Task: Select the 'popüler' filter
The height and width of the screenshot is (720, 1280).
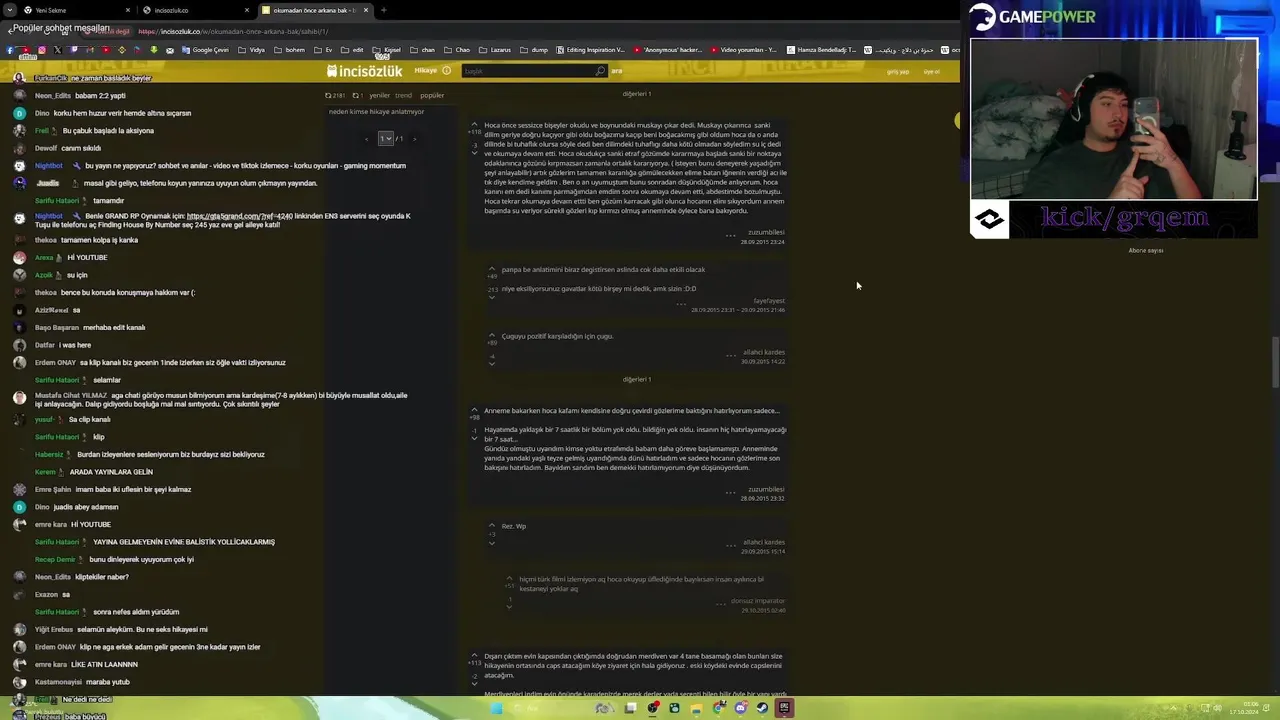Action: [432, 96]
